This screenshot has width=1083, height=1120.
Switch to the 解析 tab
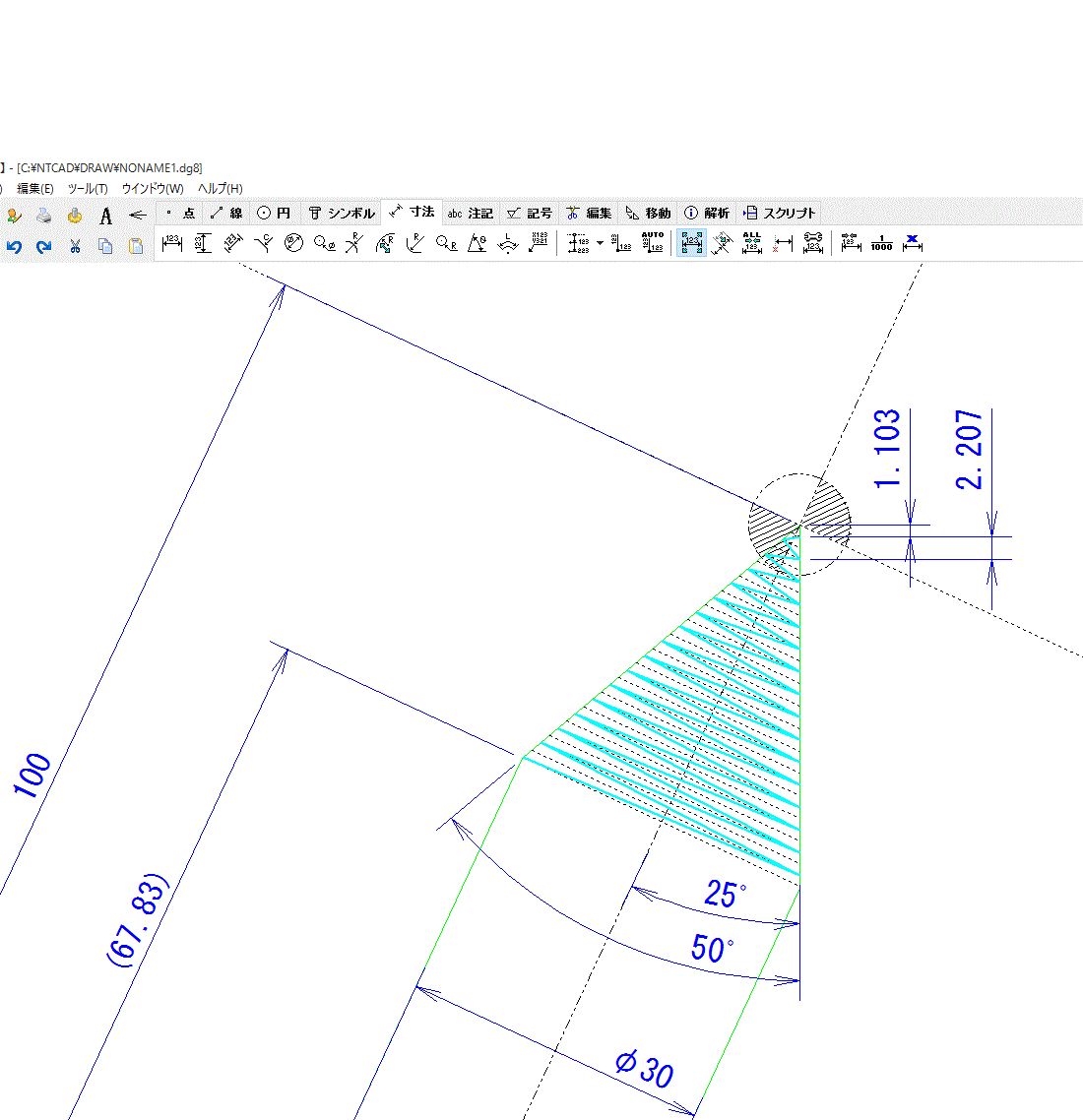(707, 213)
